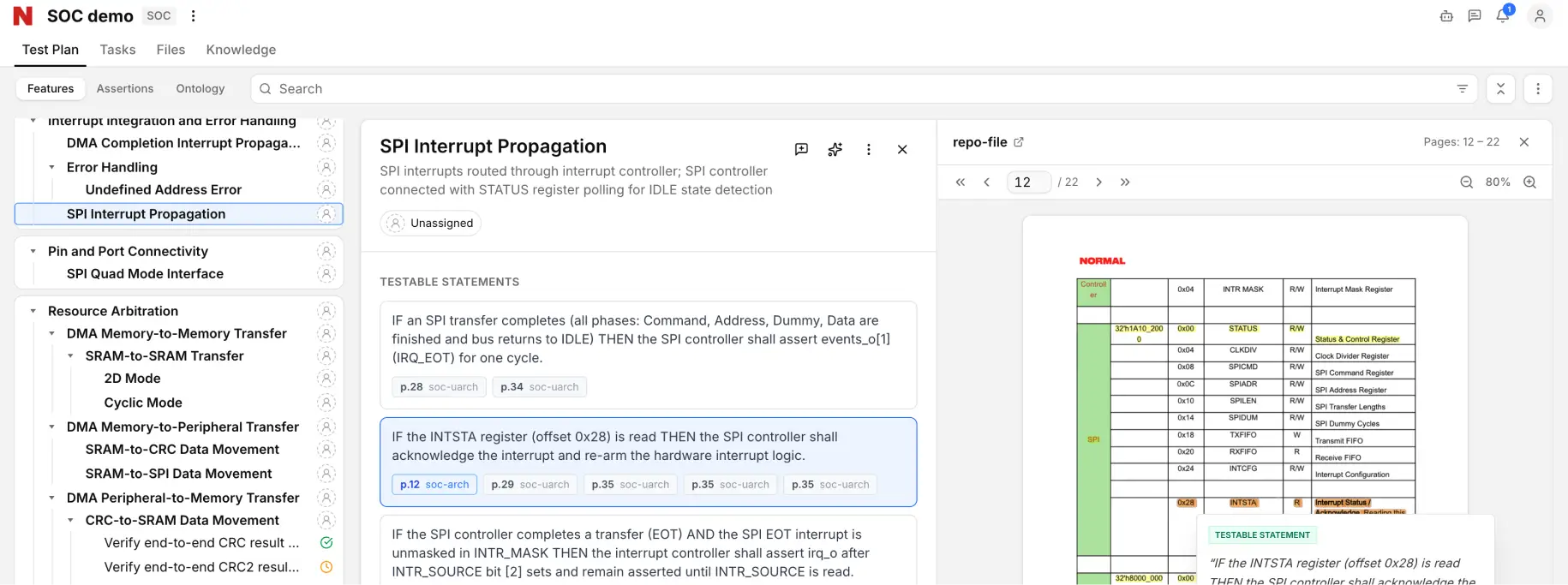1568x585 pixels.
Task: Select the IRQ_EOT testable statement card
Action: [648, 355]
